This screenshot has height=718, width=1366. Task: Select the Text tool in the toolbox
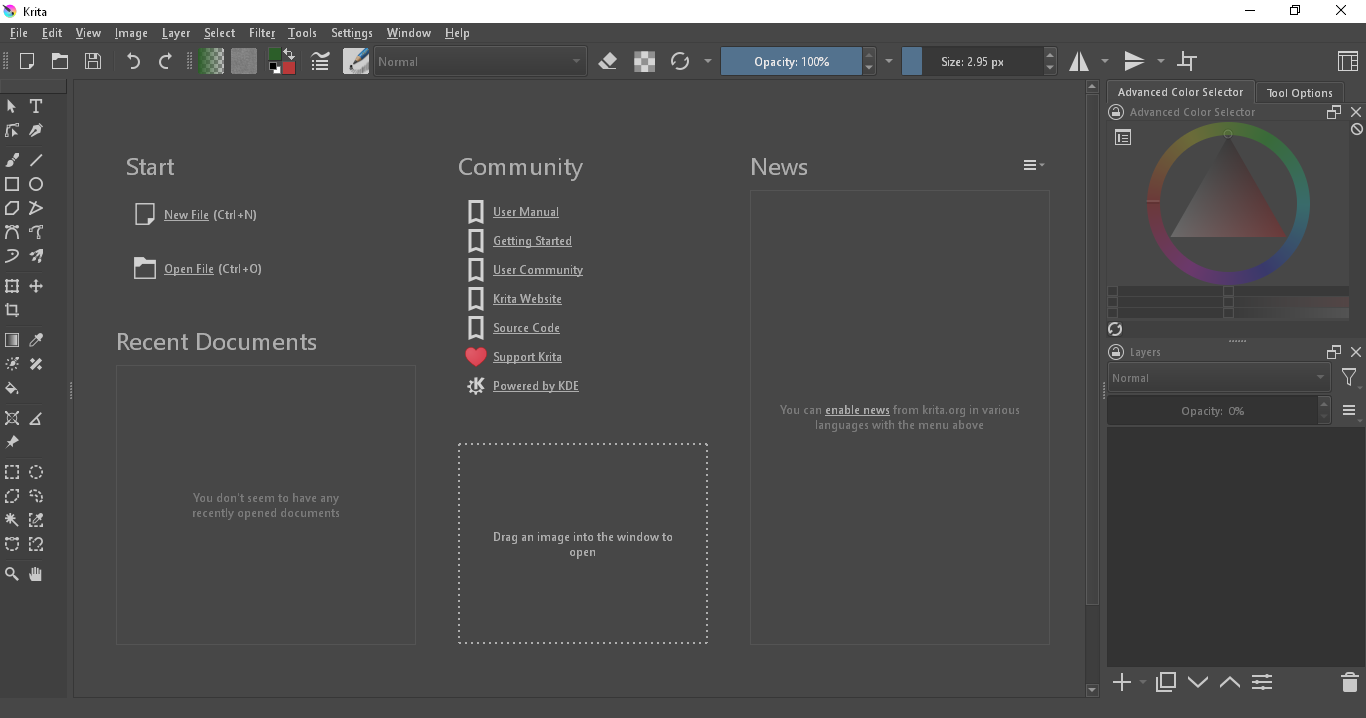pos(36,106)
